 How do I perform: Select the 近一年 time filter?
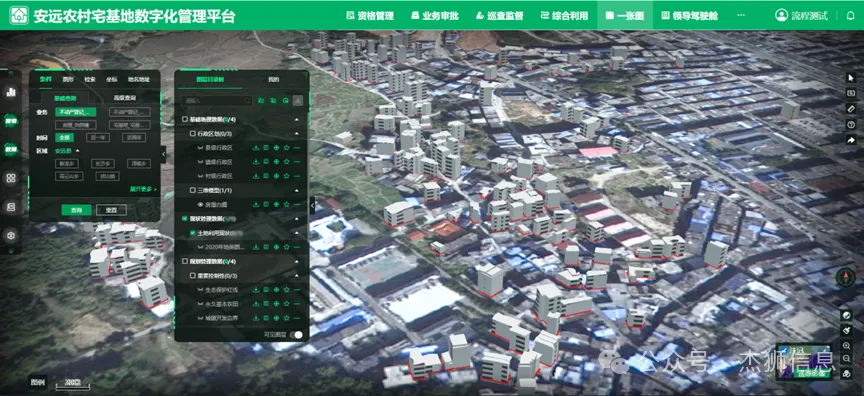point(98,137)
